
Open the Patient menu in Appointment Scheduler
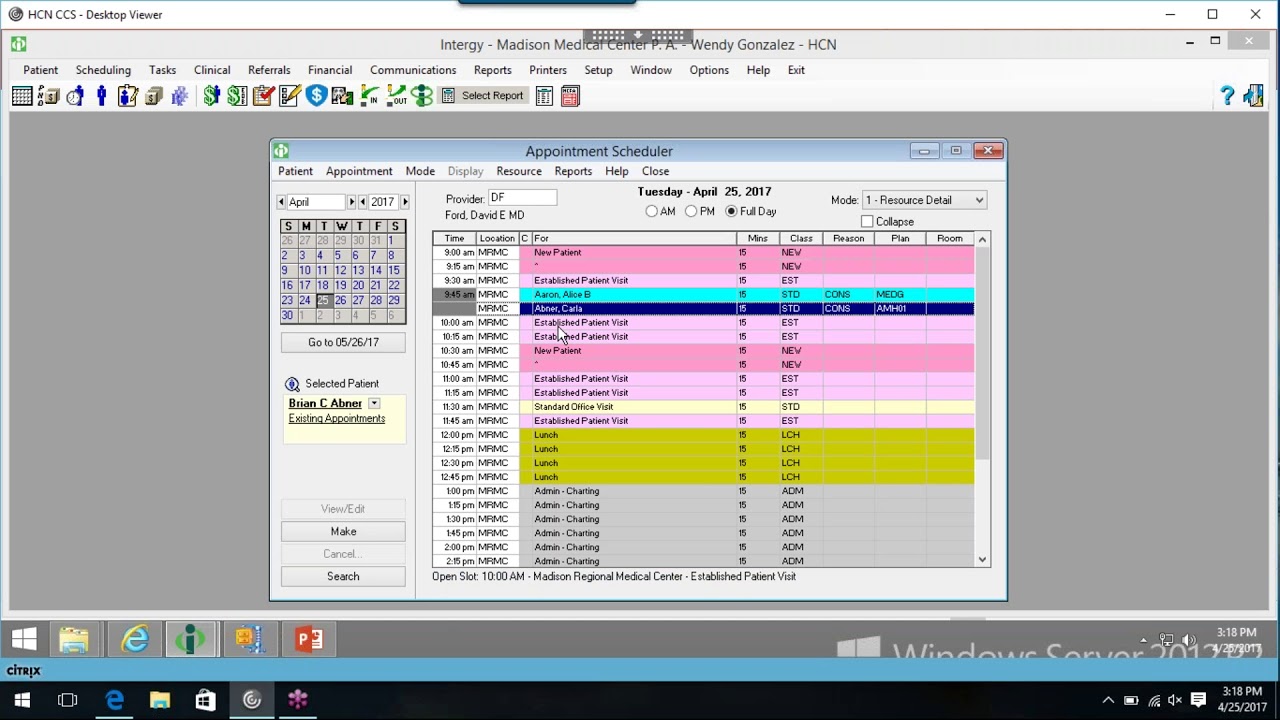point(295,171)
